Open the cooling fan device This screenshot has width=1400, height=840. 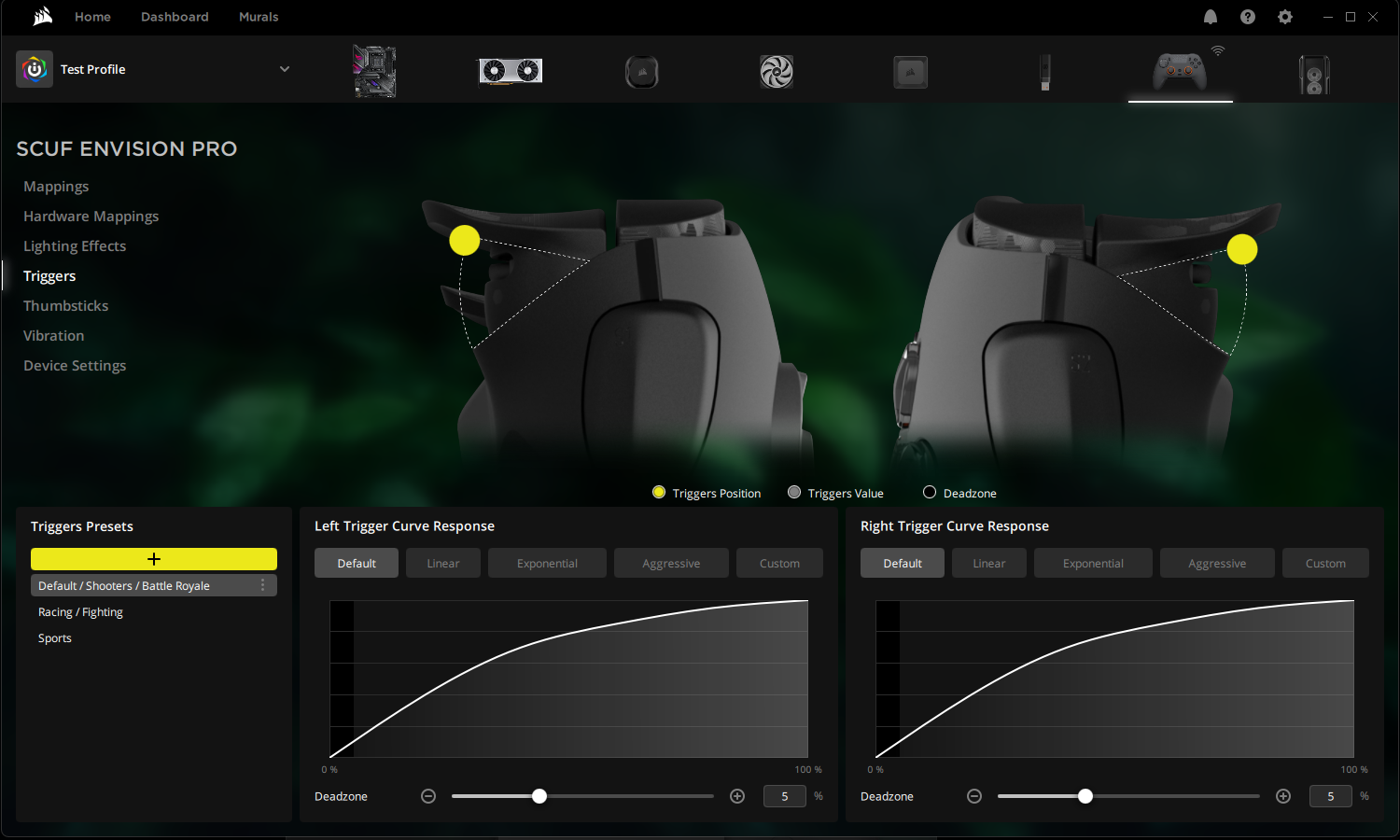pyautogui.click(x=776, y=72)
